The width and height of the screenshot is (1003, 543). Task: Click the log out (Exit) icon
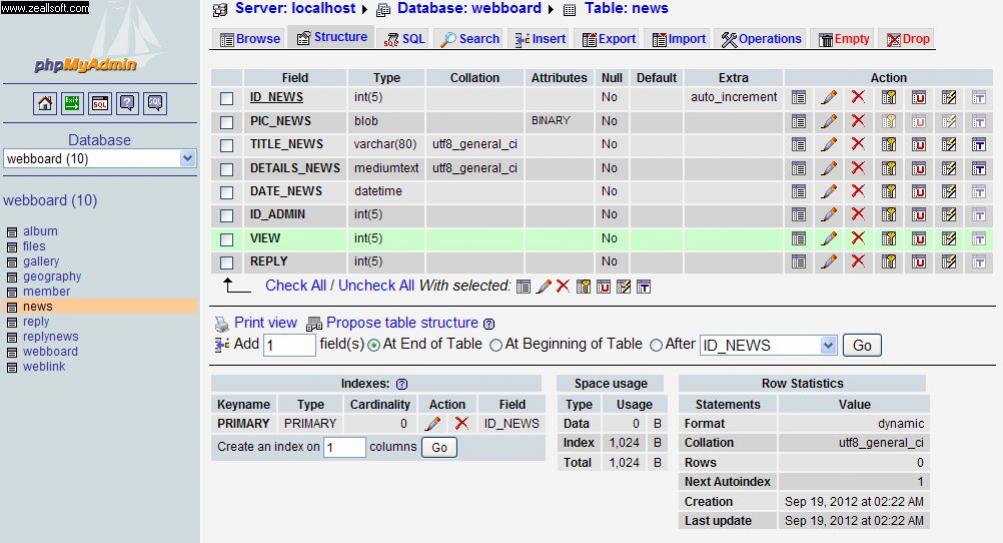[x=72, y=103]
